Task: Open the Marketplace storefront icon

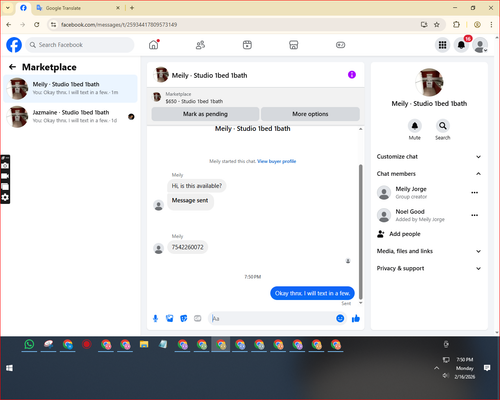Action: point(294,45)
